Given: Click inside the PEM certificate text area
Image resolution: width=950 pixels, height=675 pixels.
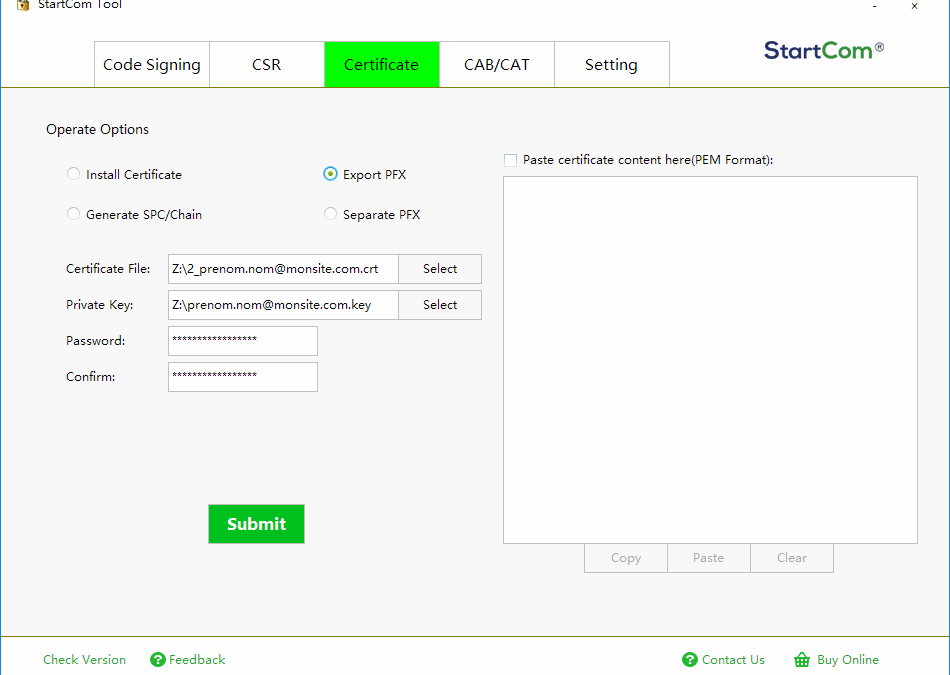Looking at the screenshot, I should (710, 360).
